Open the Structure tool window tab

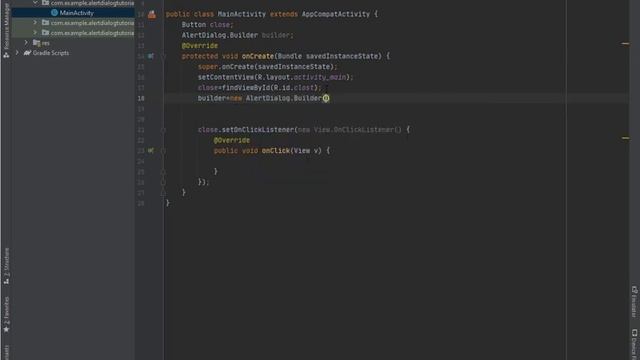click(6, 266)
